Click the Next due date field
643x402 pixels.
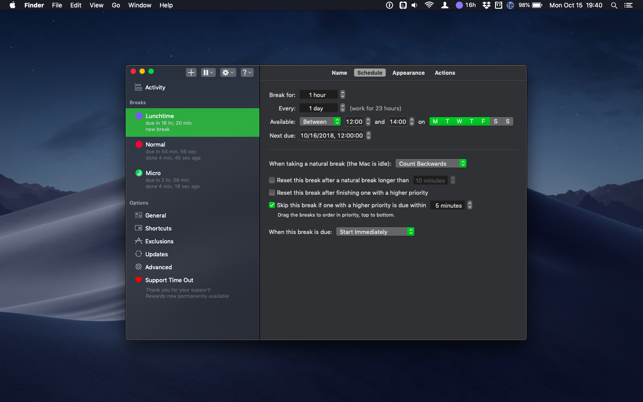pos(332,135)
